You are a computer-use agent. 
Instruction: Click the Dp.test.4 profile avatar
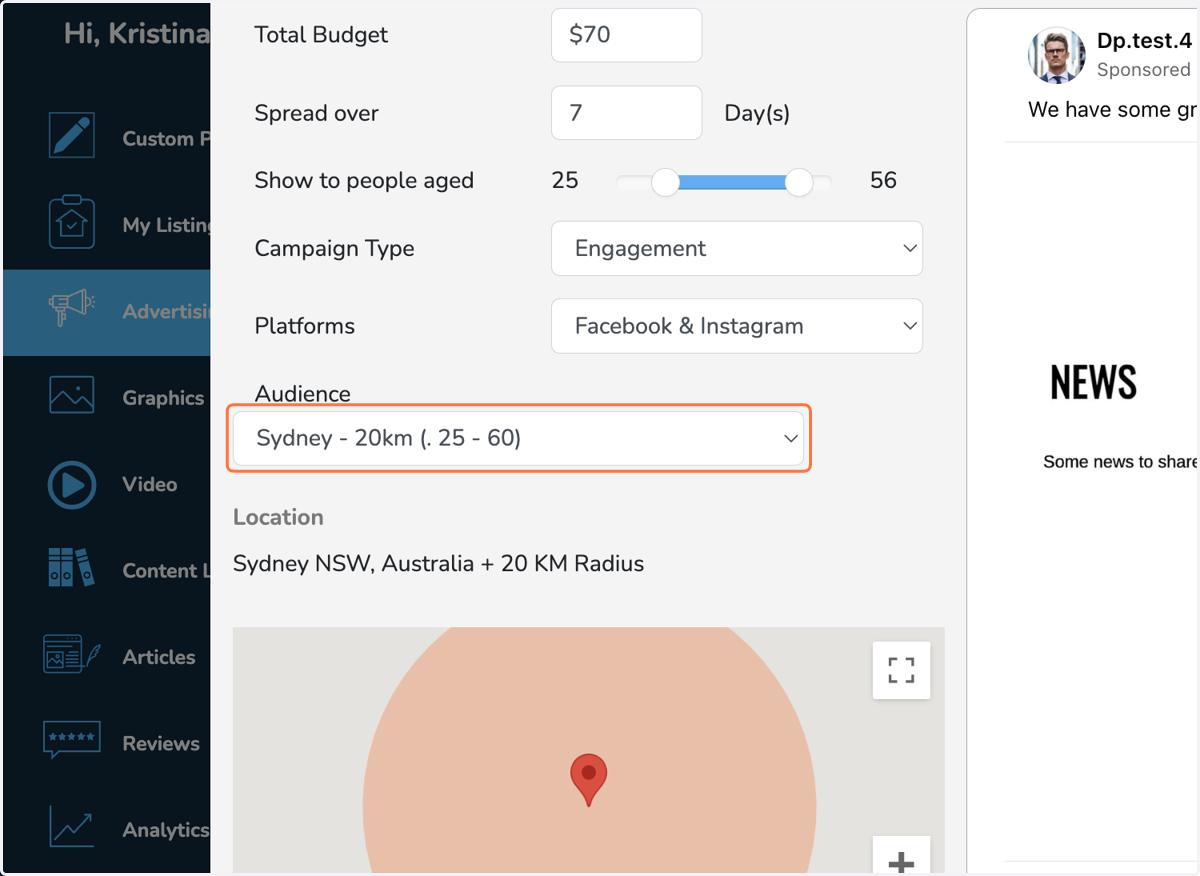(1056, 55)
